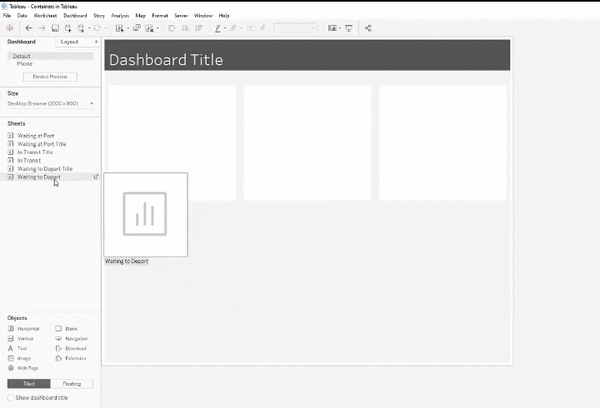Open the presentation mode dropdown in toolbar
Screen dimensions: 600x408
(x=349, y=28)
